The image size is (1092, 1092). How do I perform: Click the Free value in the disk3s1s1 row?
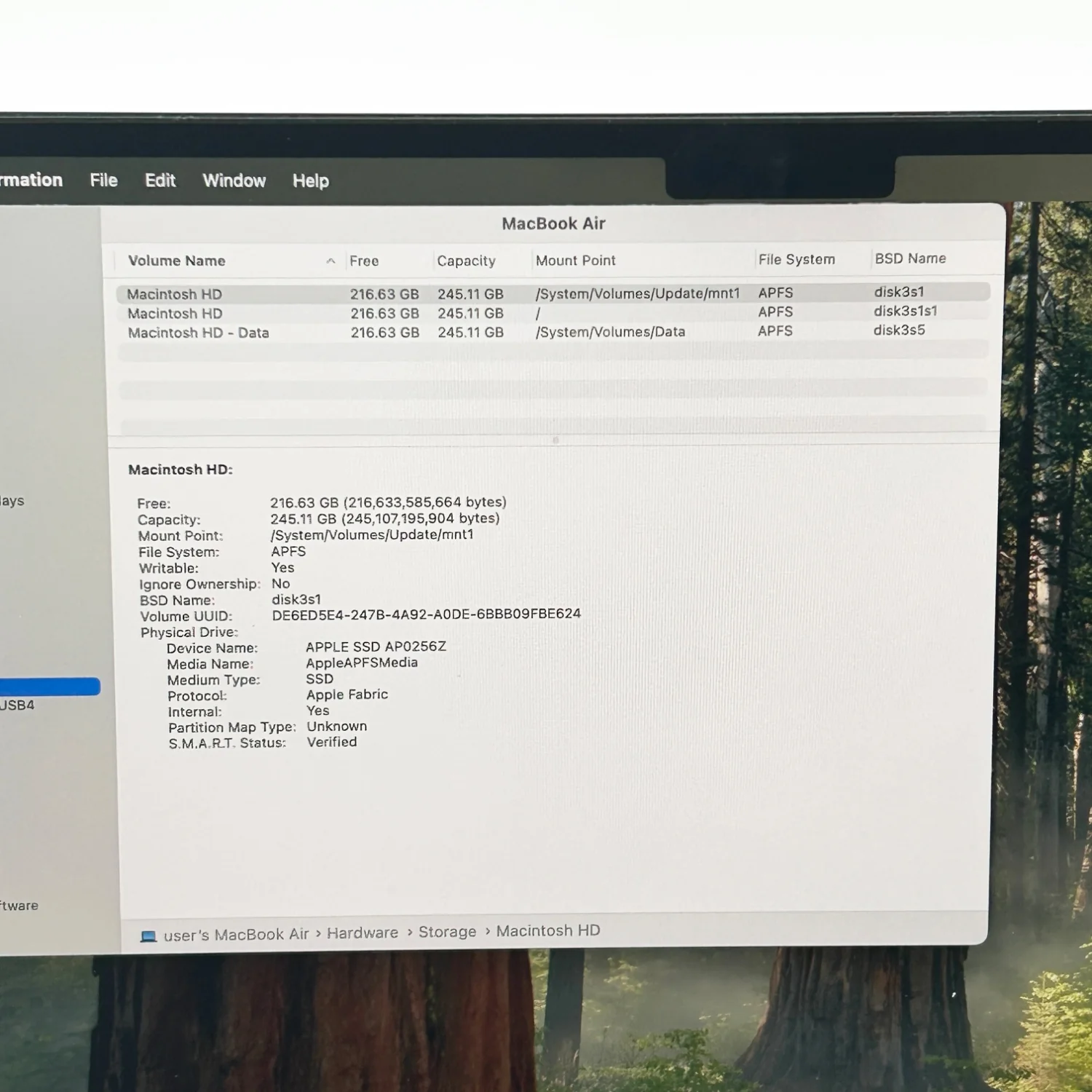[x=384, y=313]
